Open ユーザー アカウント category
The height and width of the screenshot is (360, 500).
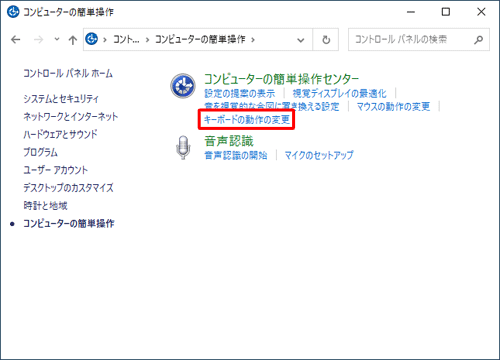pos(55,170)
